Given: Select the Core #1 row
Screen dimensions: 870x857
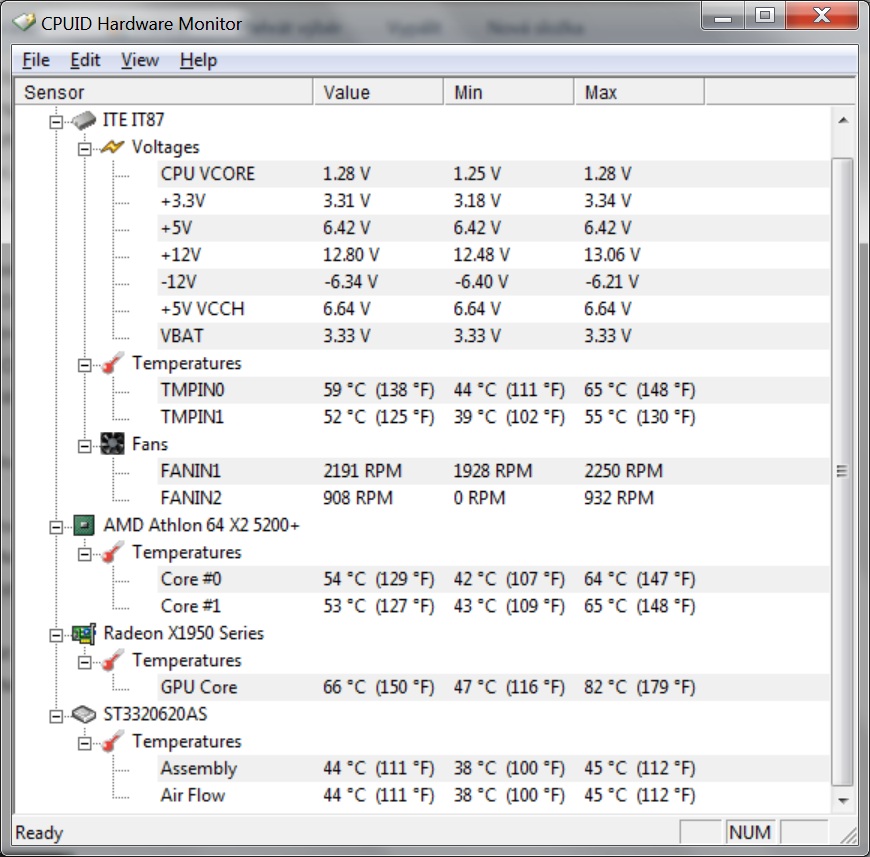Looking at the screenshot, I should 493,606.
